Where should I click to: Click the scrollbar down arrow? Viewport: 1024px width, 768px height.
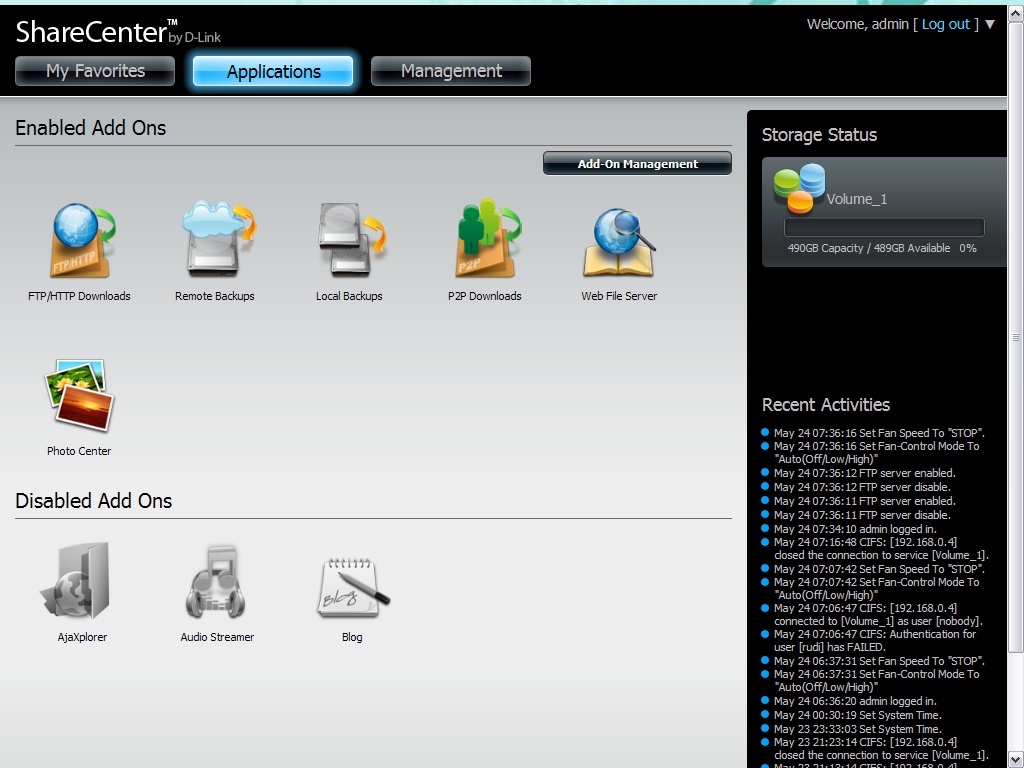tap(1016, 760)
